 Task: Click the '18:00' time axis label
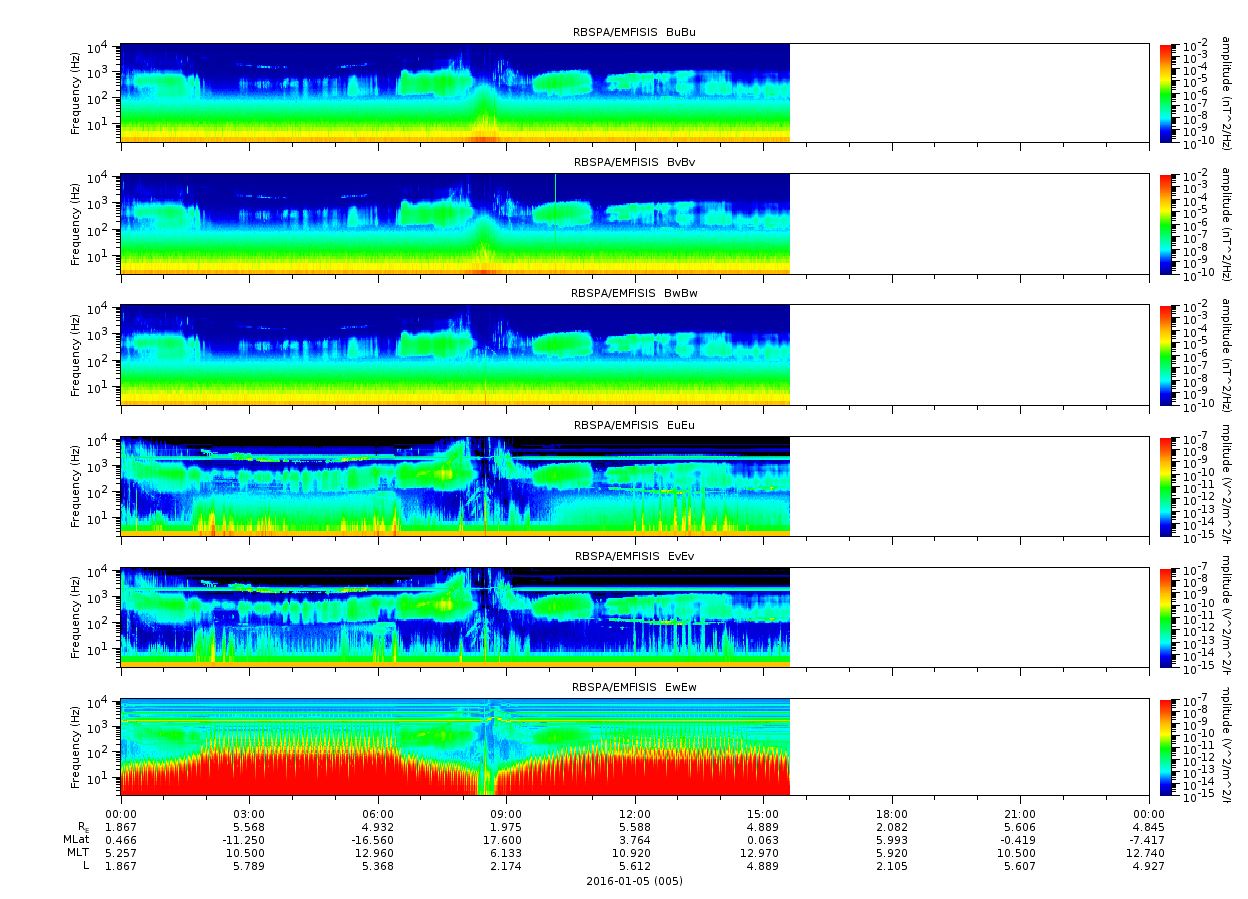click(x=891, y=814)
